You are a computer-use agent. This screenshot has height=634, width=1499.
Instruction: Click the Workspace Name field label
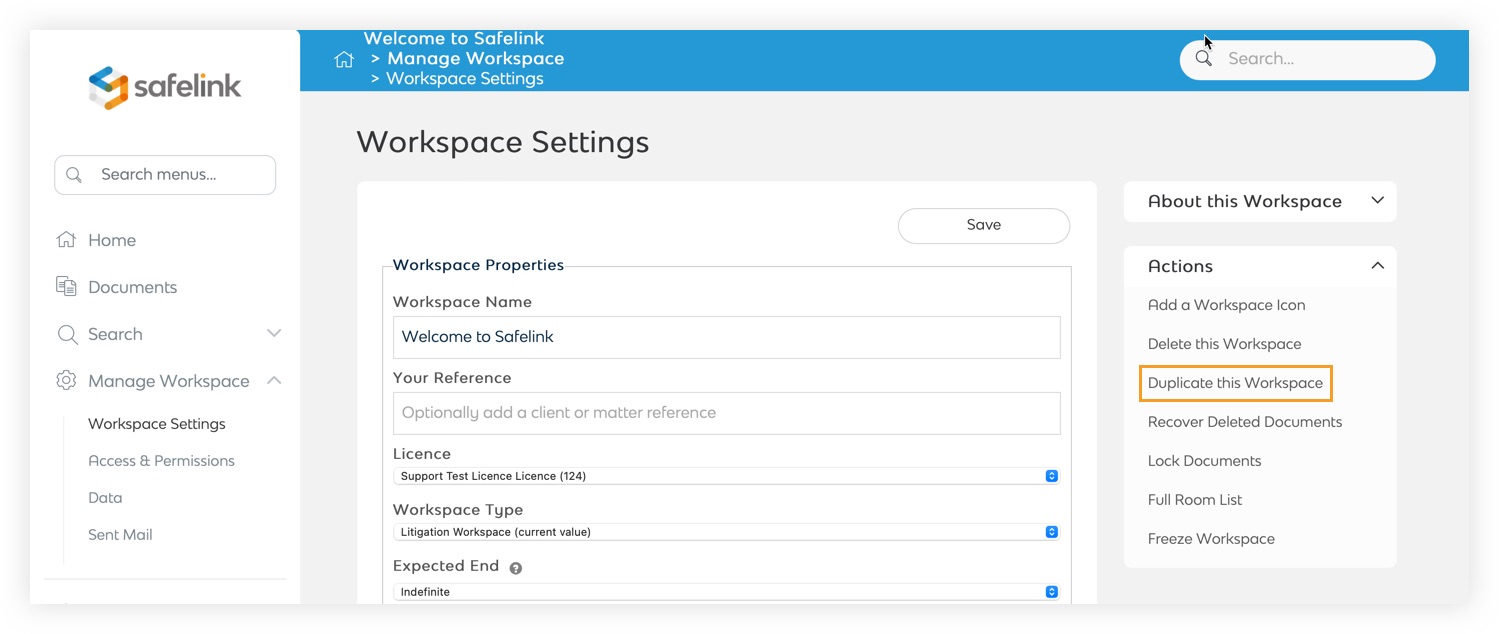pyautogui.click(x=462, y=302)
